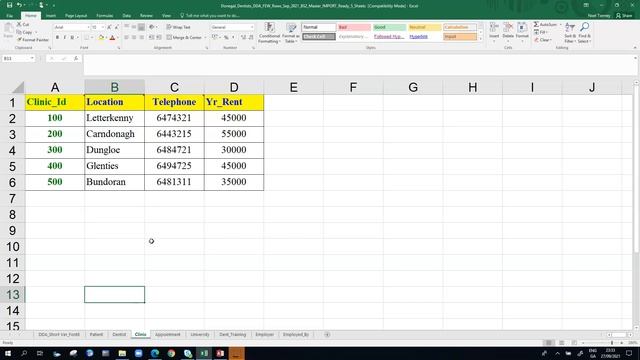Image resolution: width=640 pixels, height=360 pixels.
Task: Set bottom vertical alignment
Action: 142,27
